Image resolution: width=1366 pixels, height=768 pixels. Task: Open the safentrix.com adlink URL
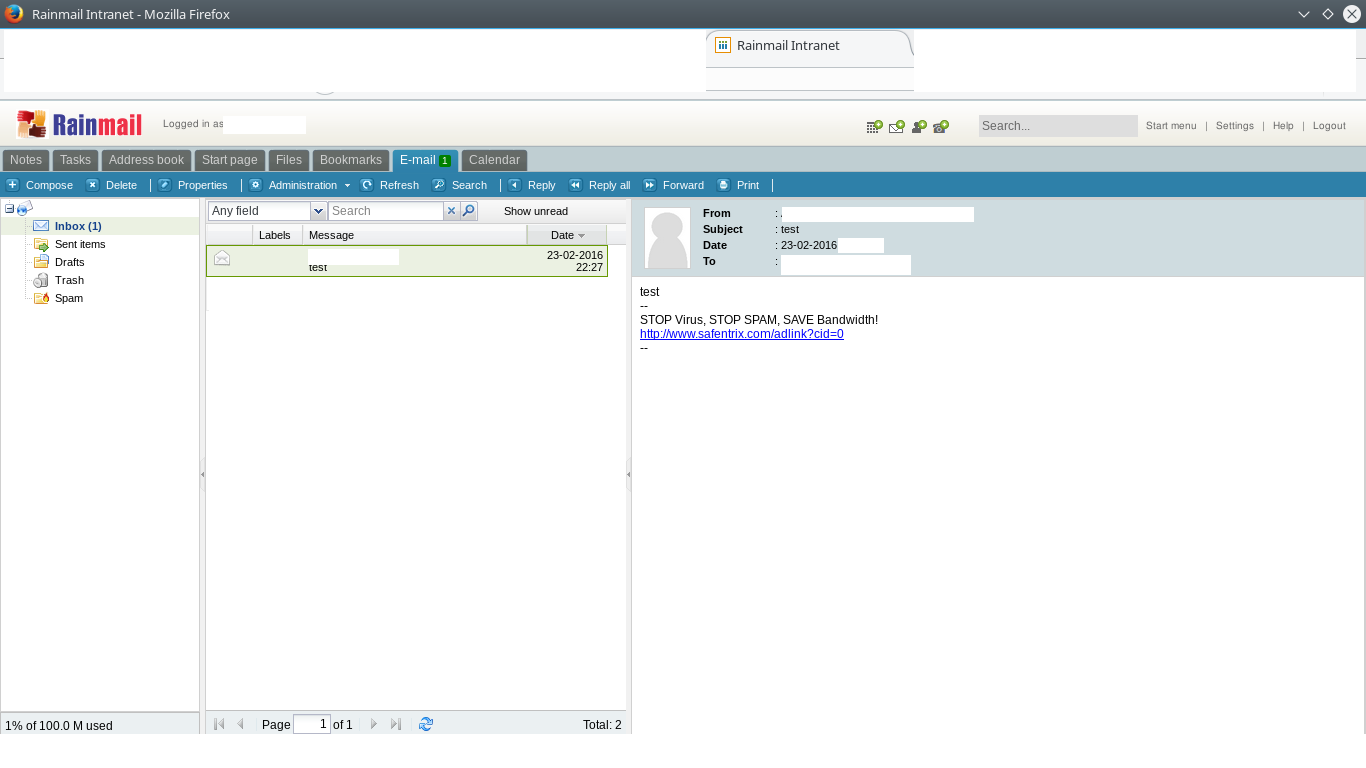742,334
